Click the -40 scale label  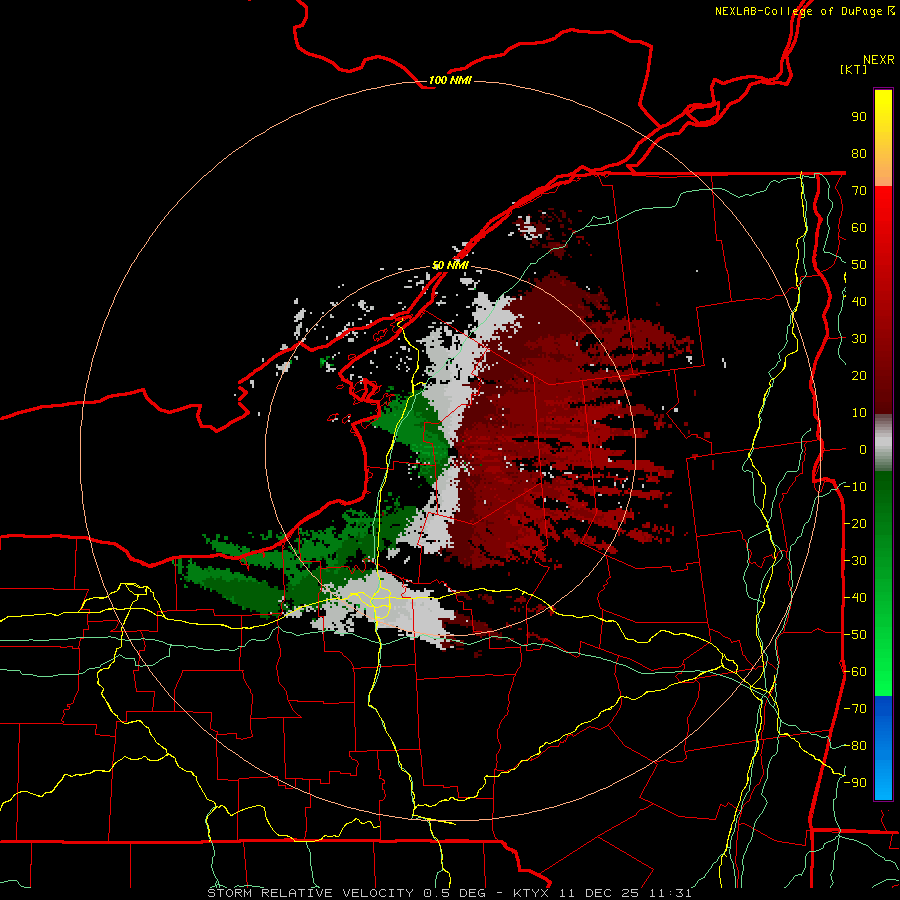tap(855, 598)
